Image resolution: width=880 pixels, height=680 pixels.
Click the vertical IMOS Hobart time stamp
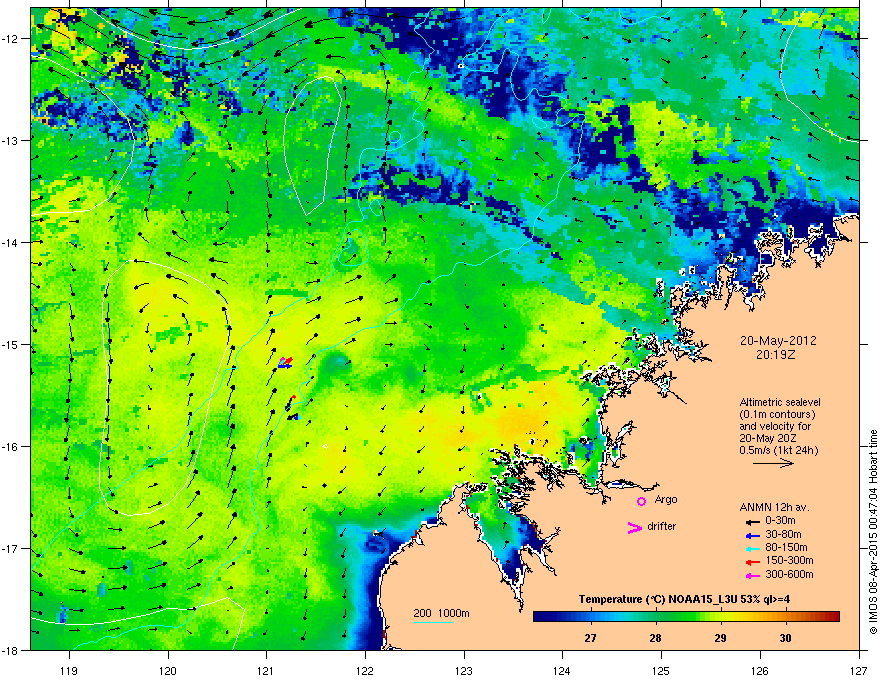coord(873,532)
